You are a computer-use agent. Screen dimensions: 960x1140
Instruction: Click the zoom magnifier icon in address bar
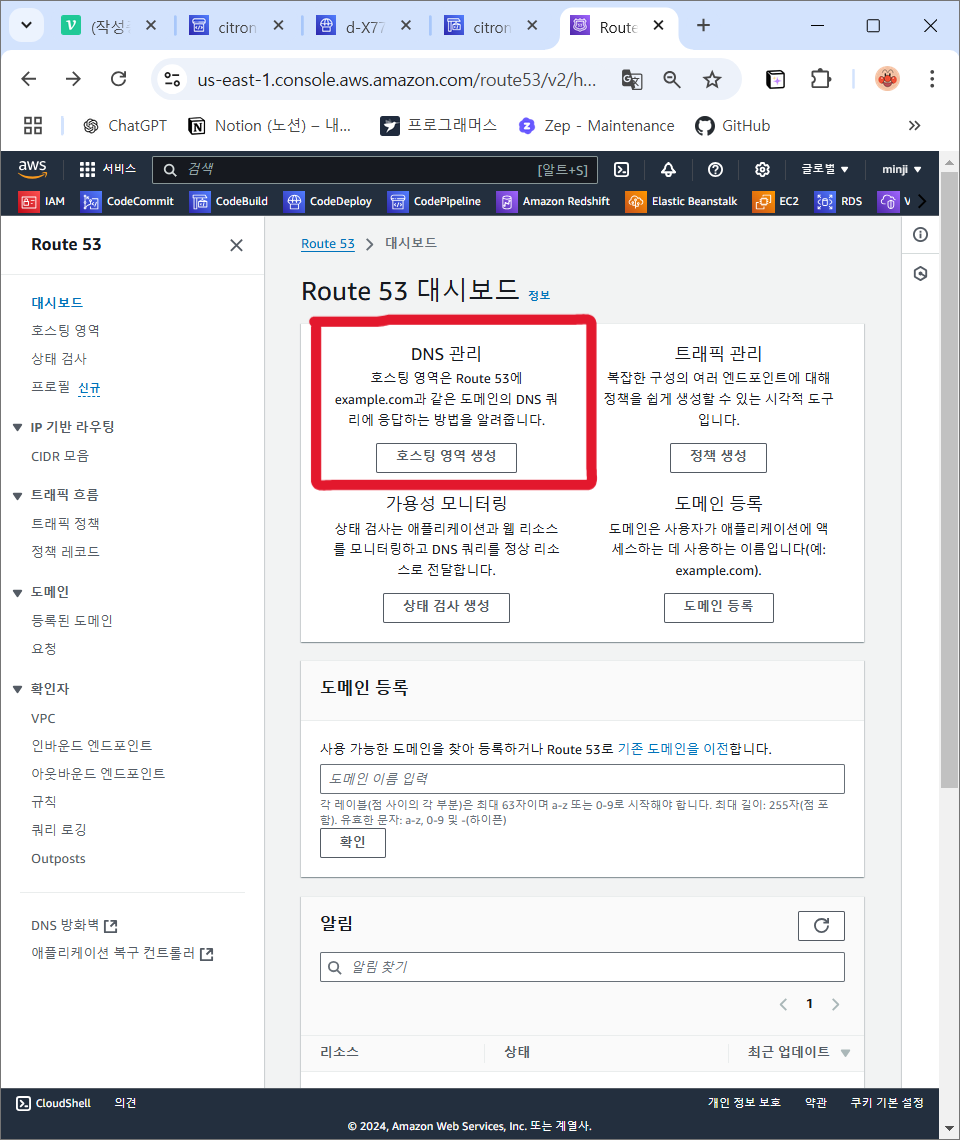pyautogui.click(x=671, y=79)
